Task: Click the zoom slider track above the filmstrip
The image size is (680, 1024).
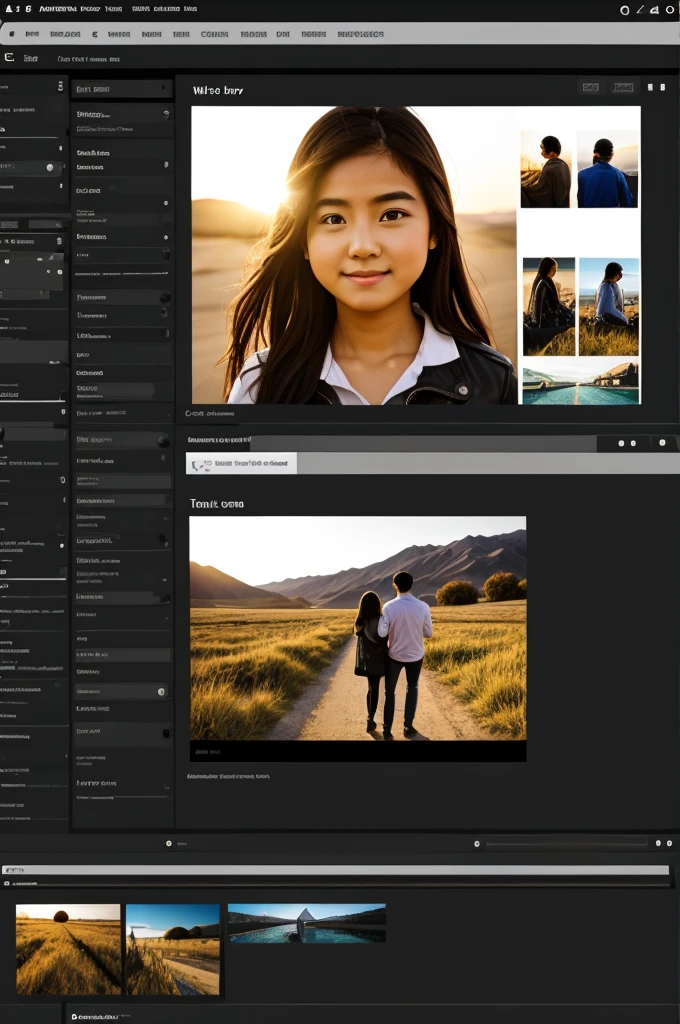Action: click(566, 844)
